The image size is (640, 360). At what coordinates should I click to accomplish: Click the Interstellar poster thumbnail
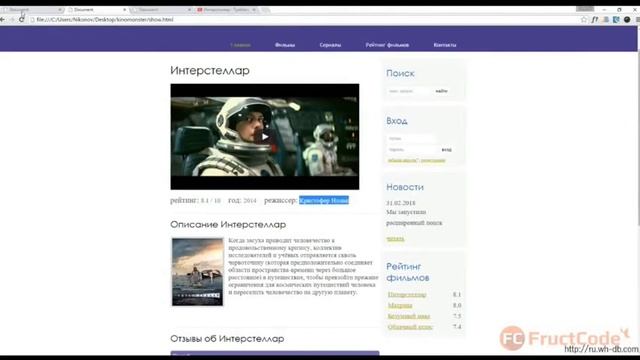198,272
